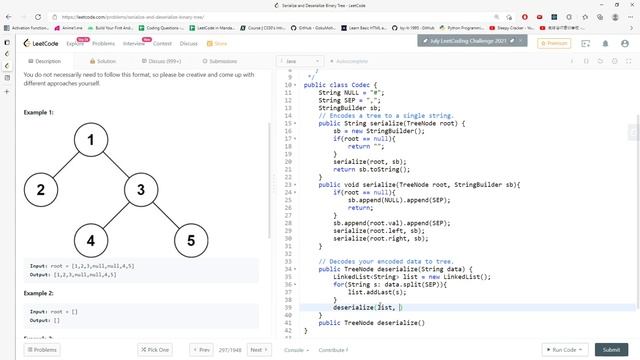Open the browser Collections icon
This screenshot has width=640, height=360.
600,17
